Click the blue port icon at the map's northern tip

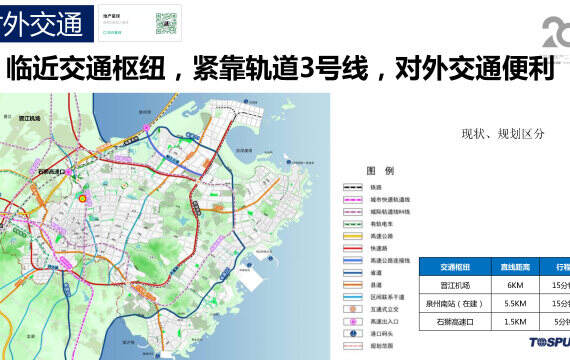246,101
